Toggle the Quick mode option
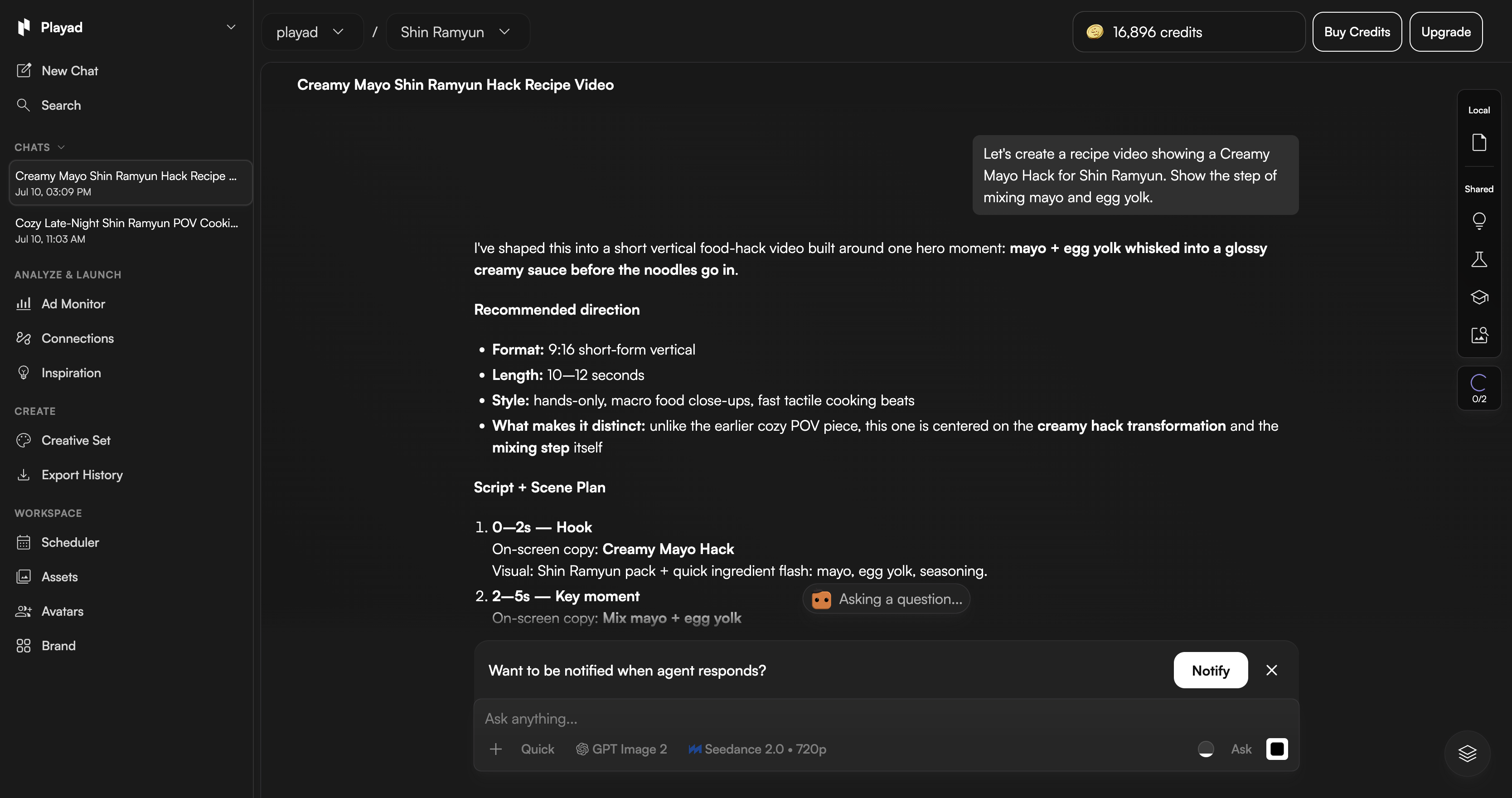Image resolution: width=1512 pixels, height=798 pixels. tap(537, 749)
